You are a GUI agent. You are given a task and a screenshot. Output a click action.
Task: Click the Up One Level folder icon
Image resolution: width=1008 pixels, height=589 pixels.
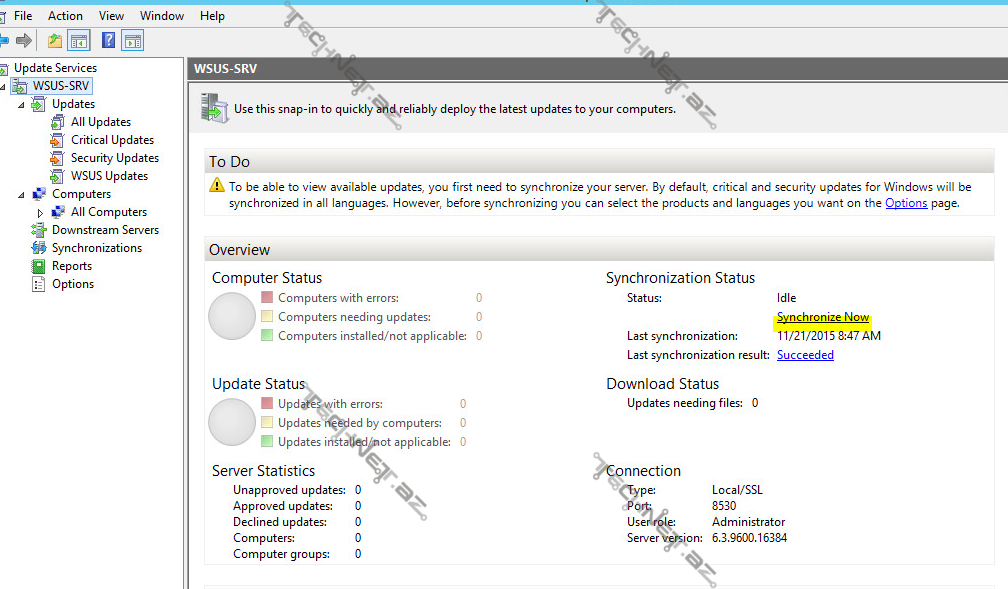coord(55,41)
